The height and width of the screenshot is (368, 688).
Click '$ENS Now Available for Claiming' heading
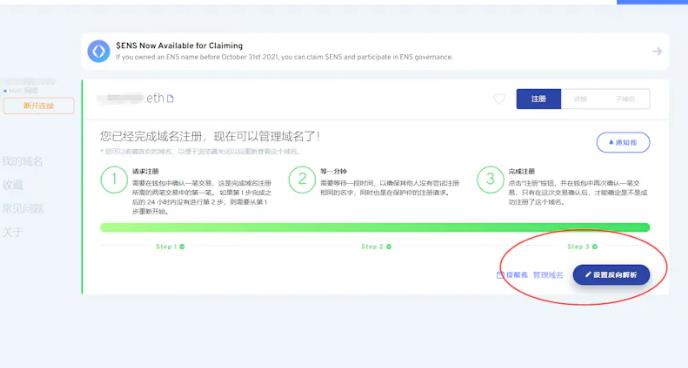coord(179,46)
